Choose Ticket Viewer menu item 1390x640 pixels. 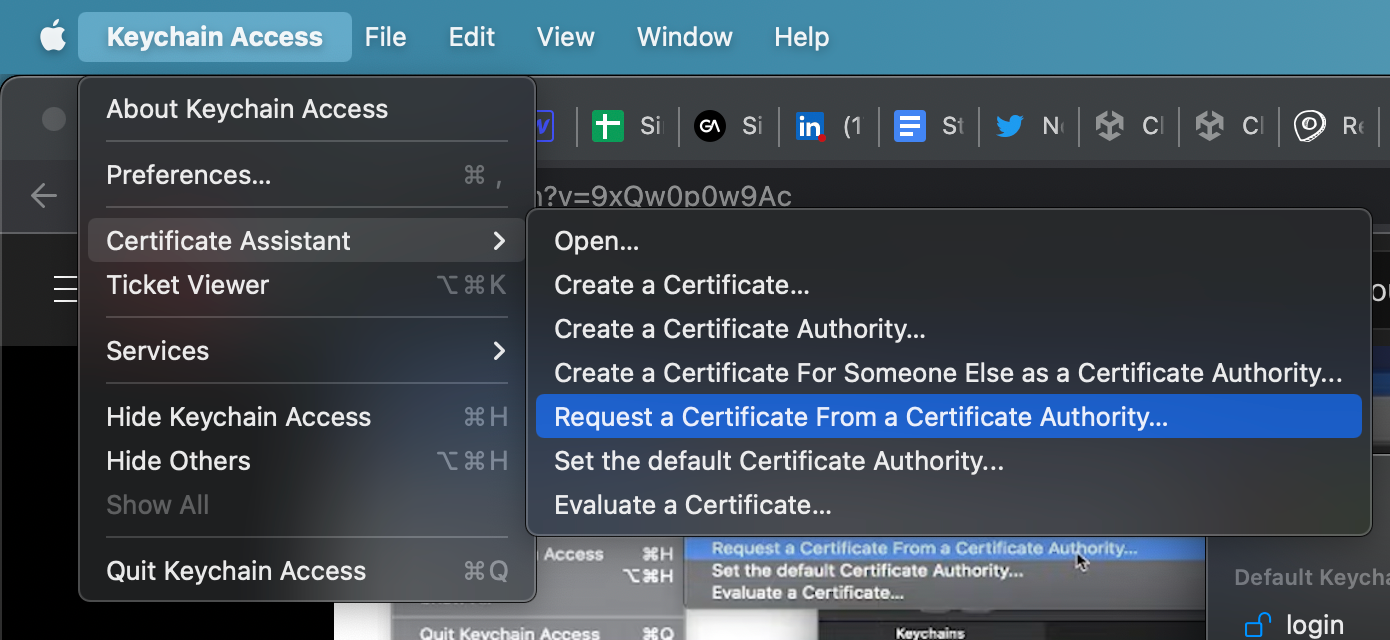307,285
